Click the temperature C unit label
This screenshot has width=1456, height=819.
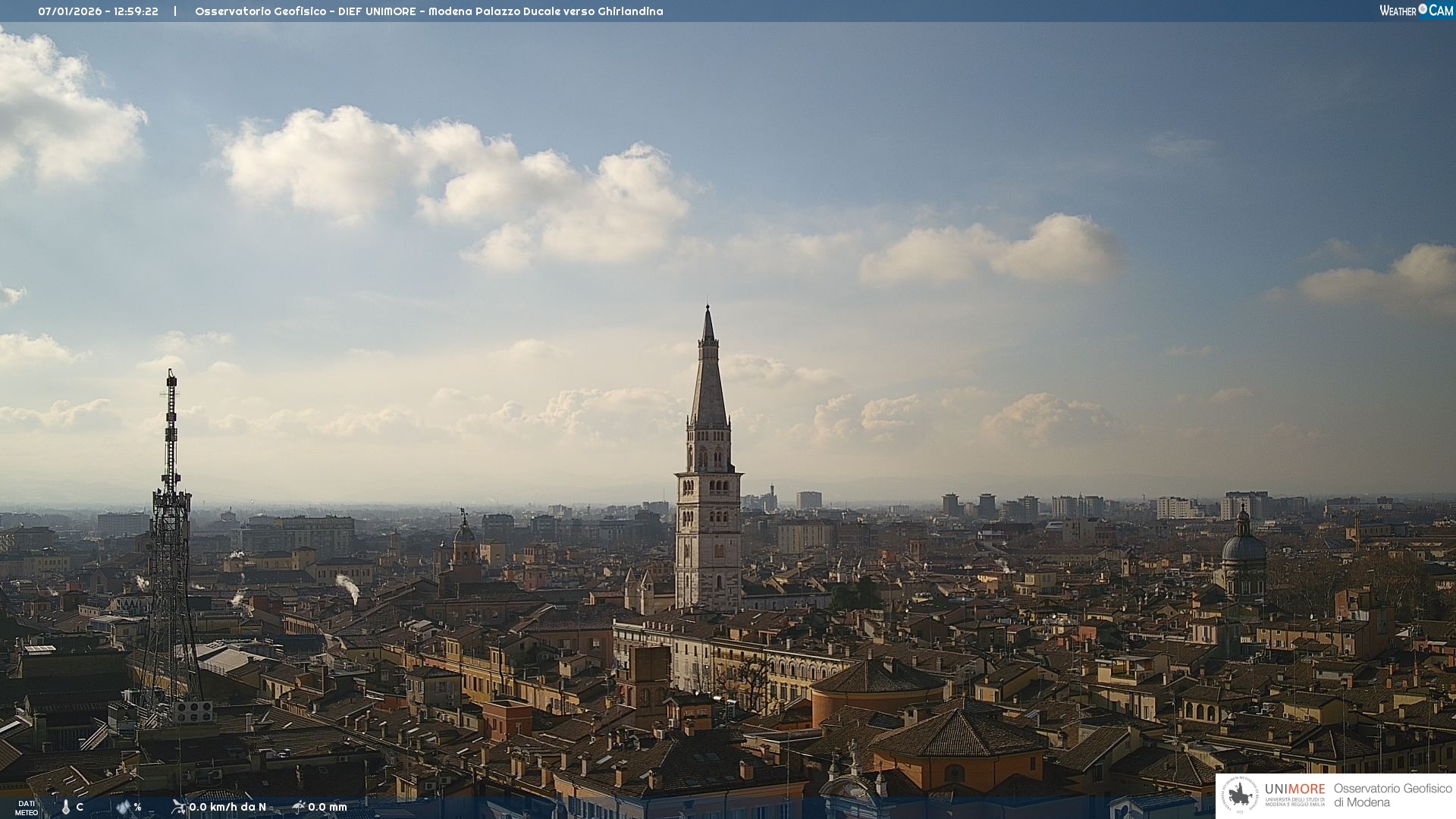pyautogui.click(x=80, y=808)
